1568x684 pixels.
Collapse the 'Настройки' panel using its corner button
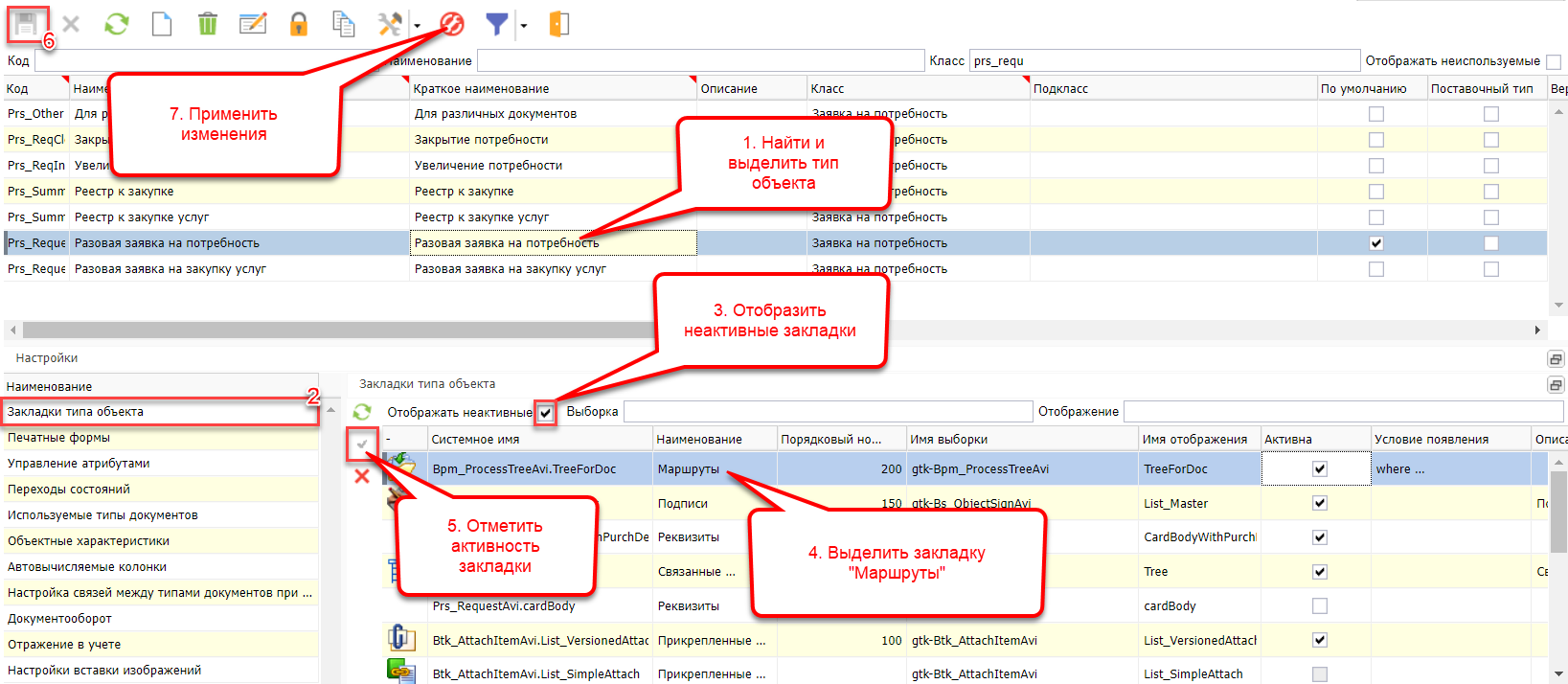tap(1556, 358)
